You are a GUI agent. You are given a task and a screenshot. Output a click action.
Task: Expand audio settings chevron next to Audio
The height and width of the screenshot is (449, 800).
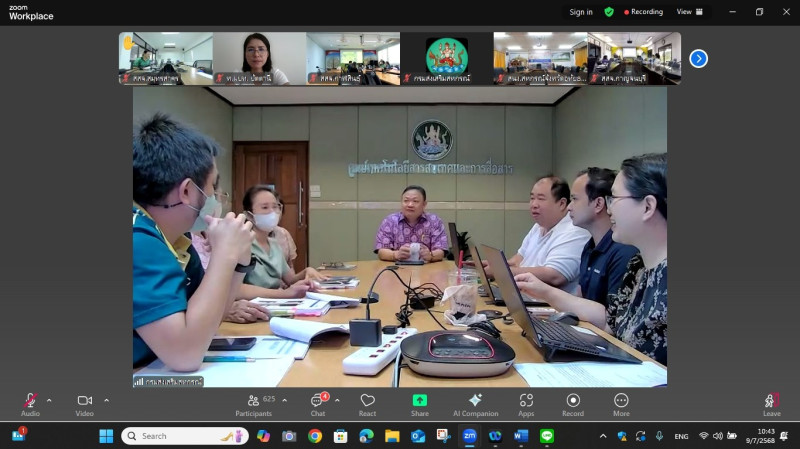51,400
